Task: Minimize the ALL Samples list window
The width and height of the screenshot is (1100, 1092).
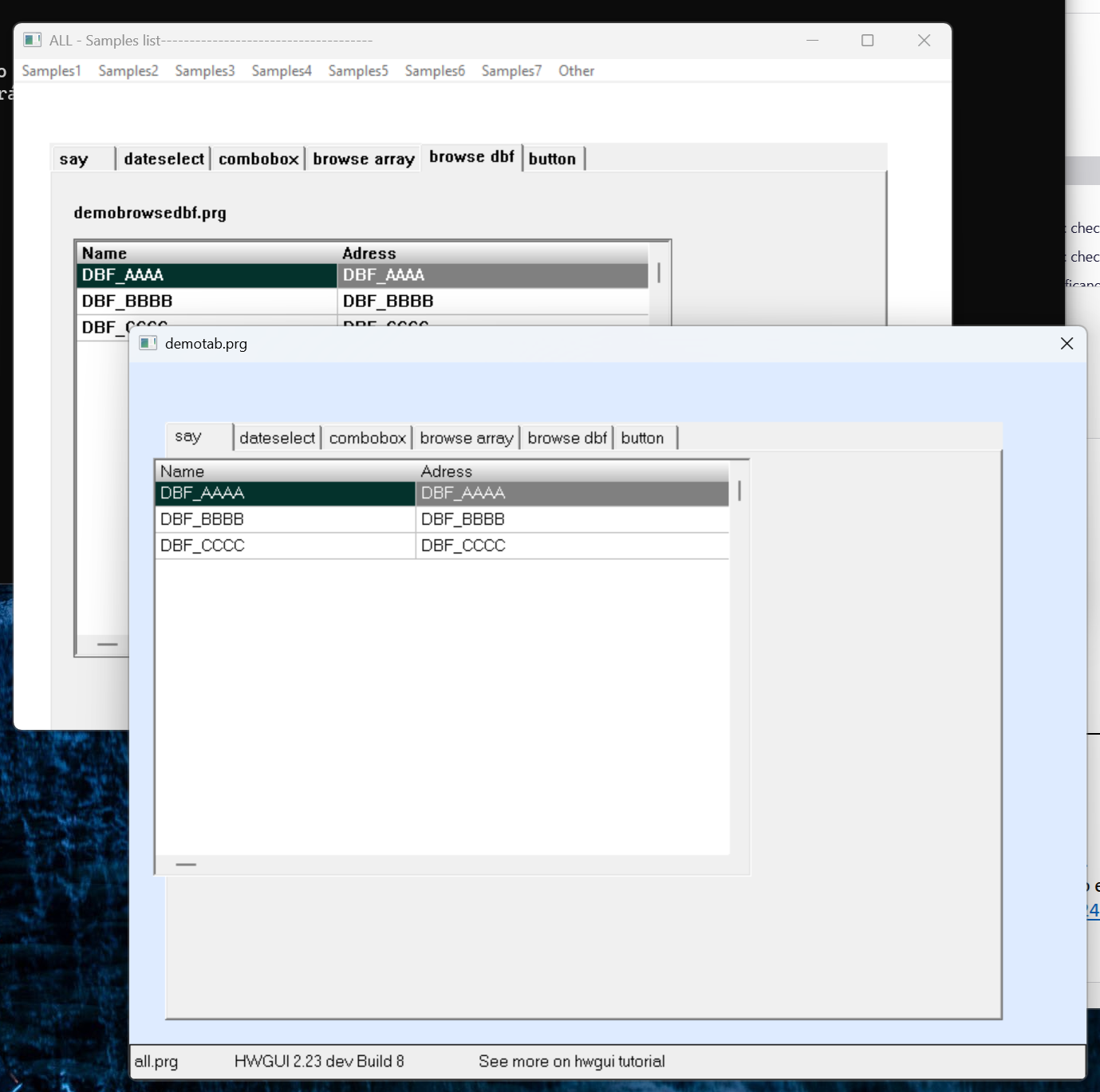Action: tap(812, 40)
